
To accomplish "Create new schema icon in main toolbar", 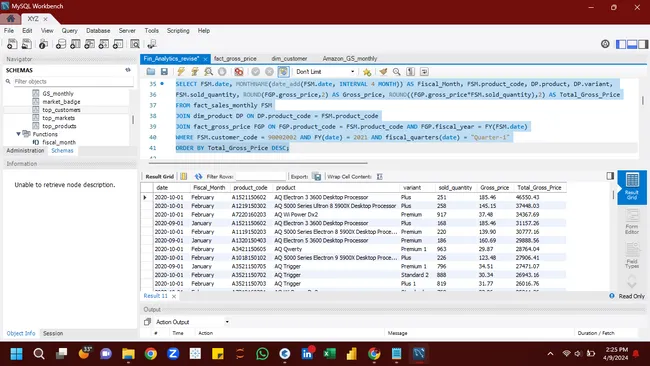I will point(61,44).
